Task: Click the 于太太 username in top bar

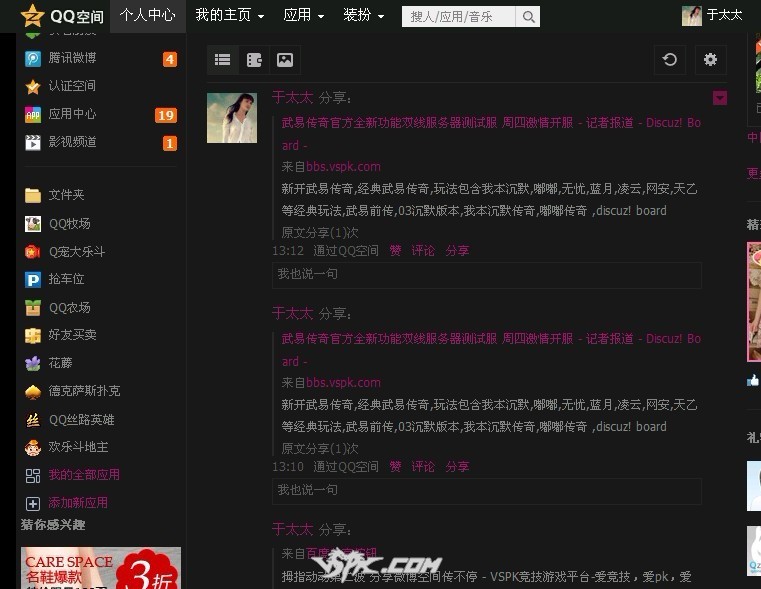Action: click(x=725, y=15)
